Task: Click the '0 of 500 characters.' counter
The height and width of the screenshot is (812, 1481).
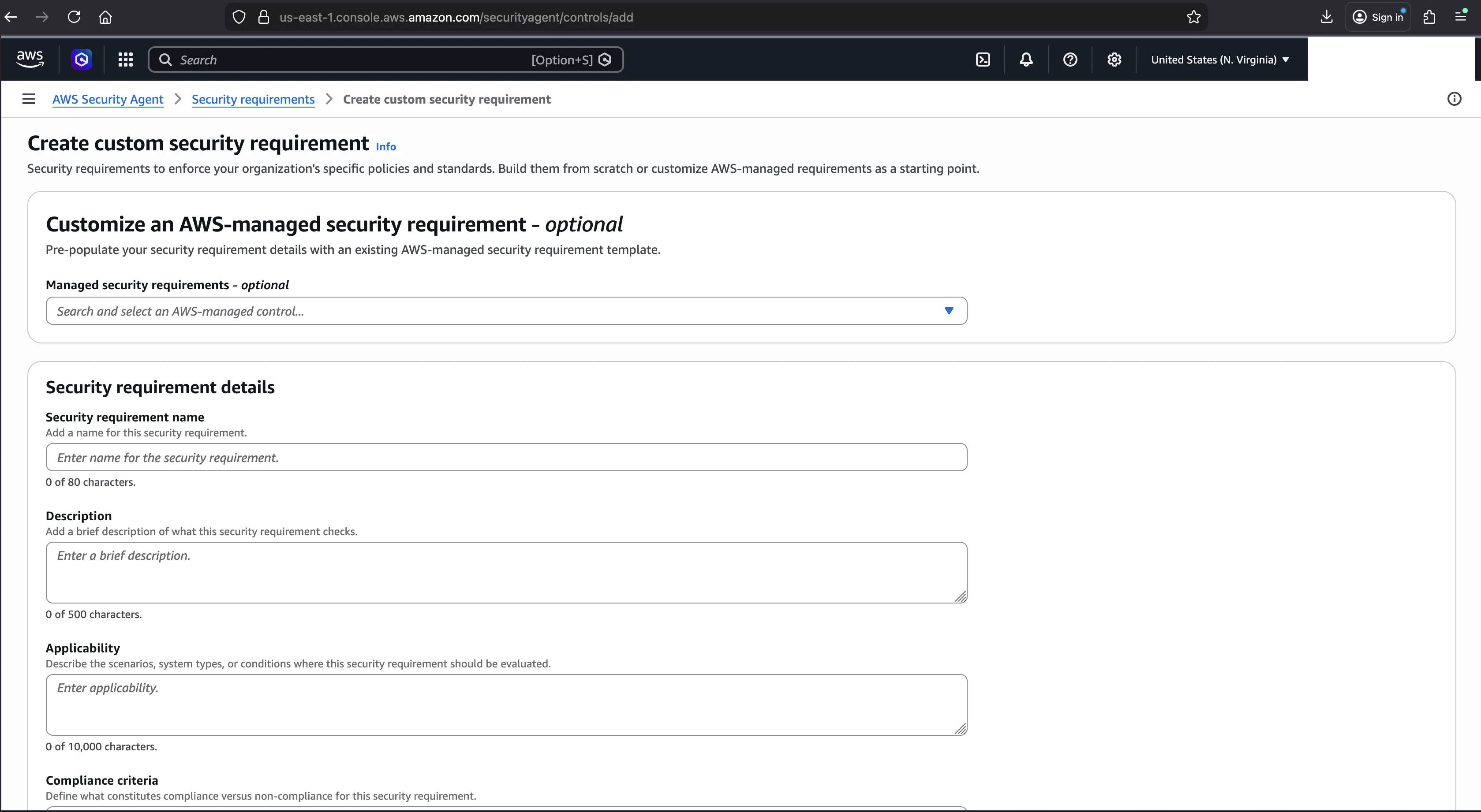Action: point(93,615)
